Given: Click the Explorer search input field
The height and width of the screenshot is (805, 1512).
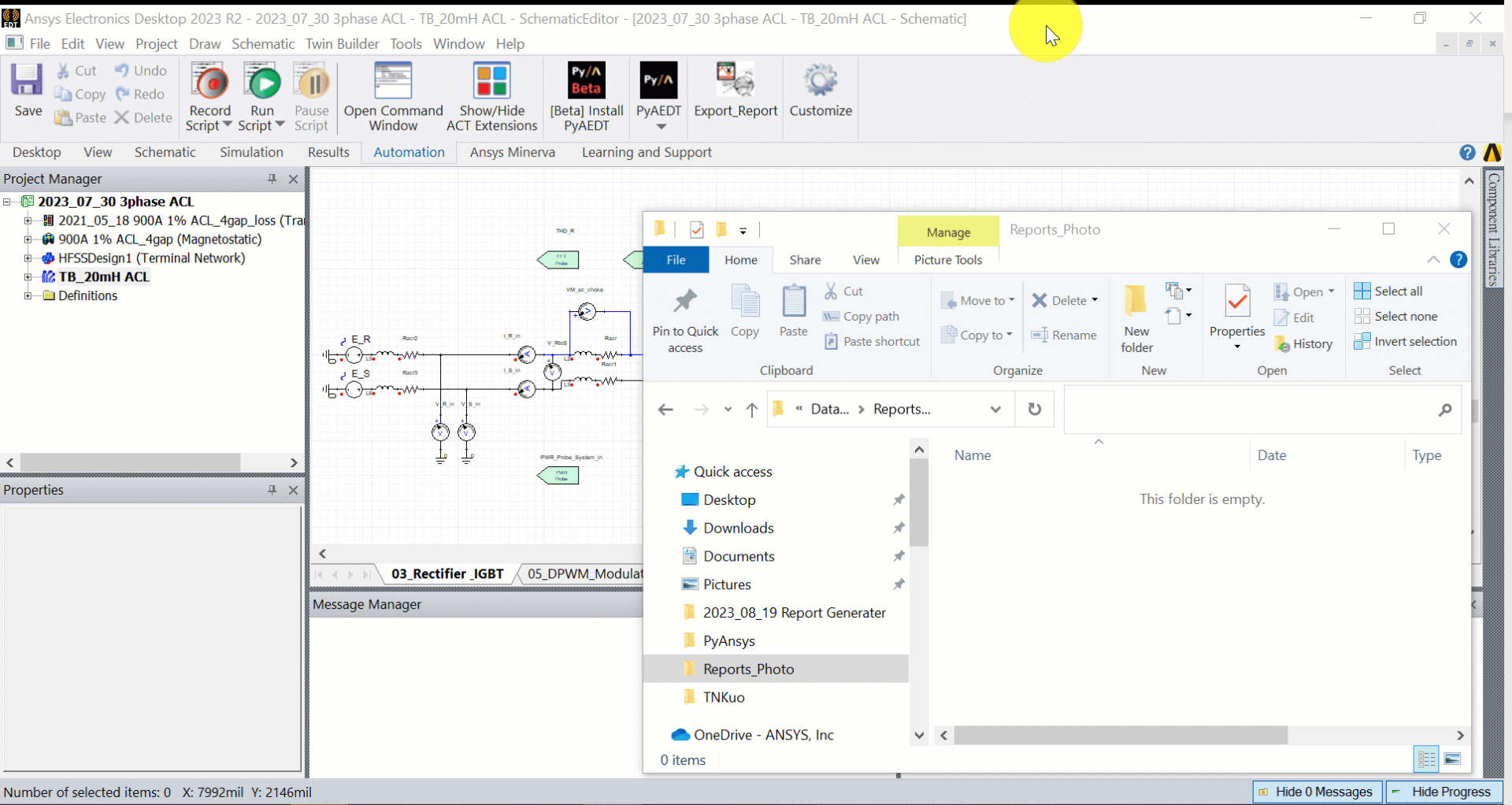Looking at the screenshot, I should point(1252,410).
